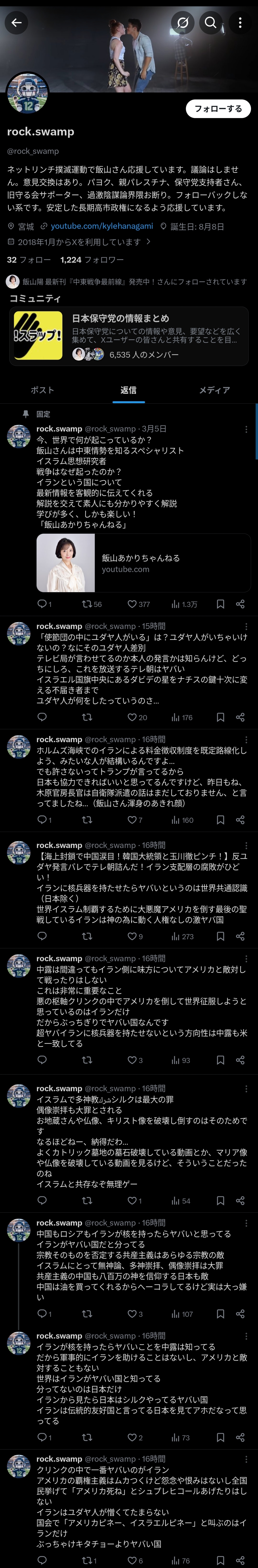The width and height of the screenshot is (258, 1568).
Task: Switch to the ポスト tab
Action: pos(43,390)
